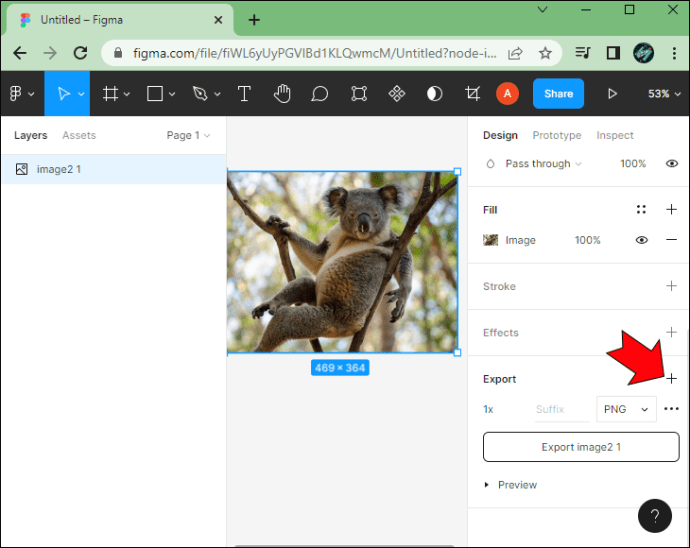
Task: Open the Page 1 dropdown
Action: [x=188, y=135]
